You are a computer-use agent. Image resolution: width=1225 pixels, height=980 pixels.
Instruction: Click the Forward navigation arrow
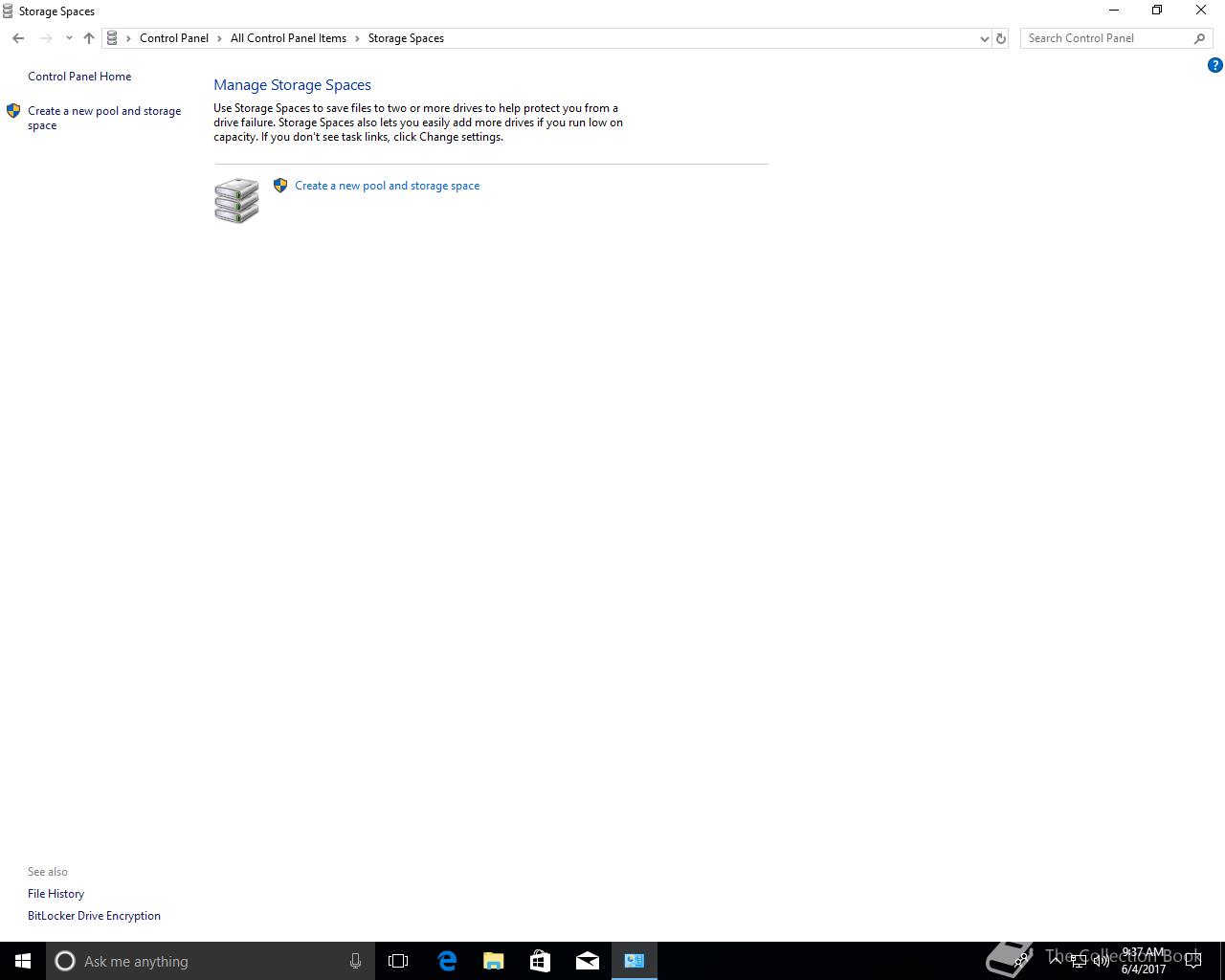pyautogui.click(x=46, y=38)
